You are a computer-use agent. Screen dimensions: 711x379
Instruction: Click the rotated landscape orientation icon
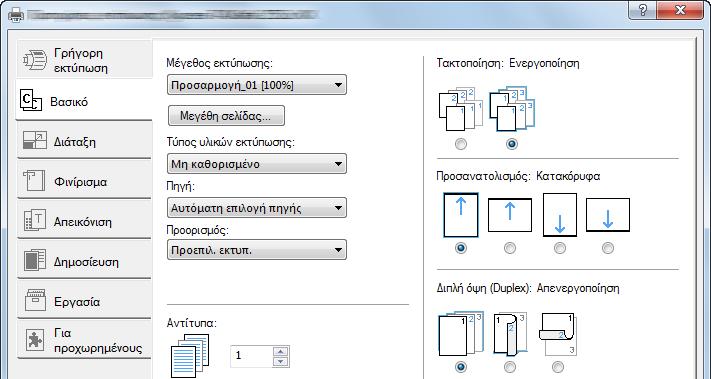pos(608,215)
